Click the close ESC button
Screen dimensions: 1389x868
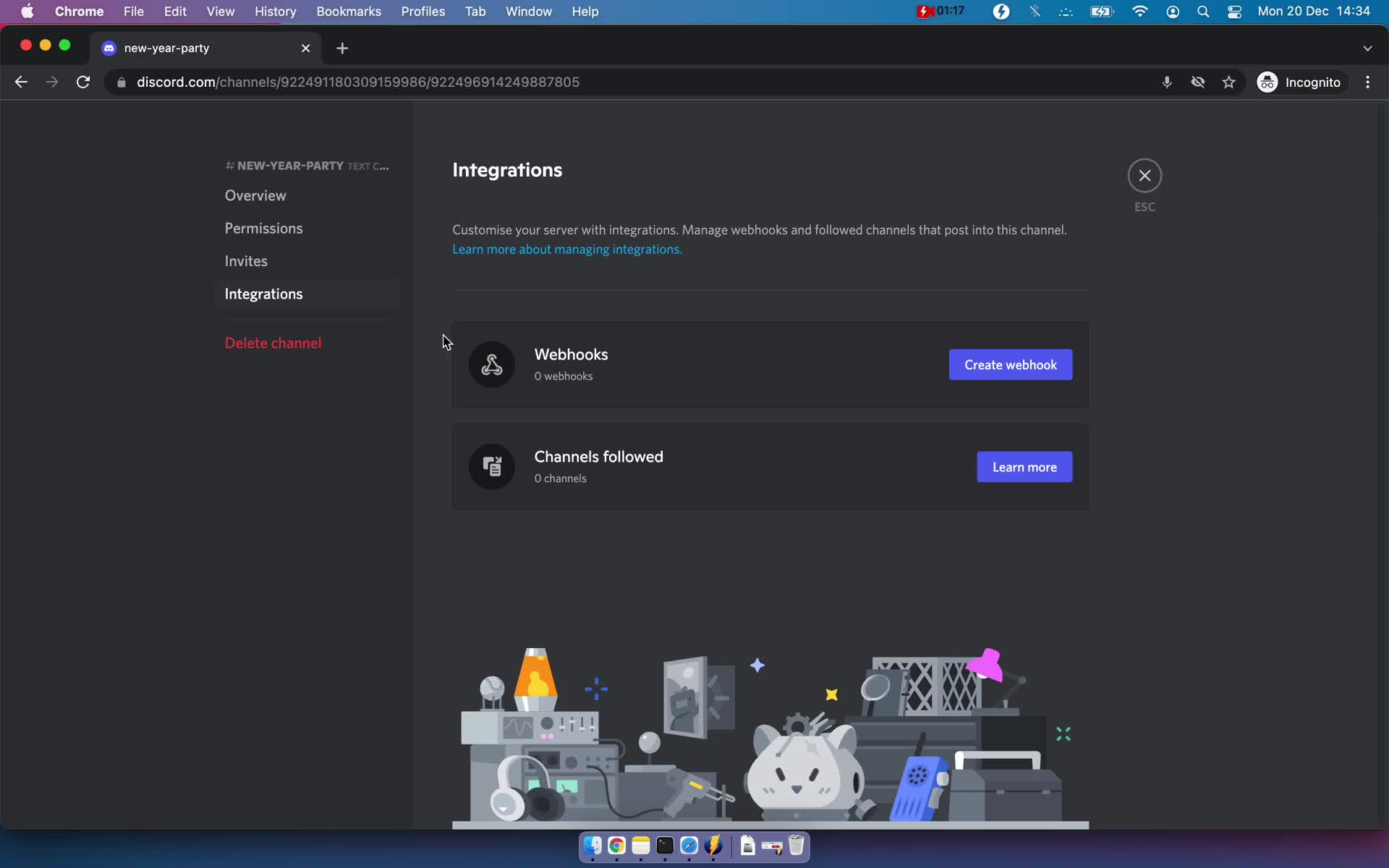click(x=1144, y=175)
